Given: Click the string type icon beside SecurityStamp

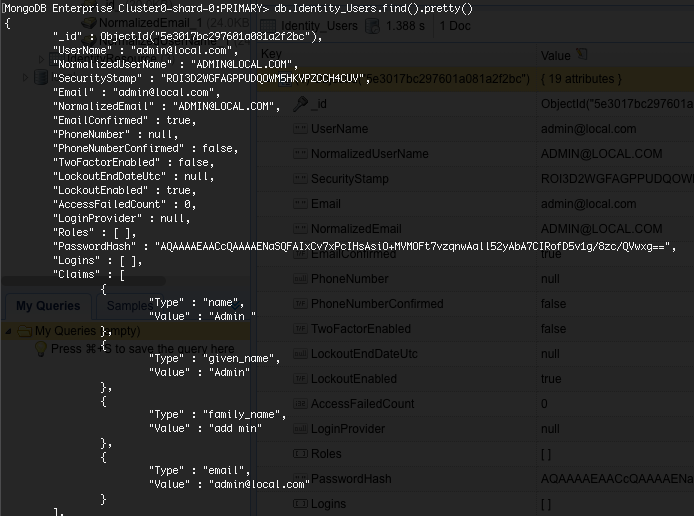Looking at the screenshot, I should 300,179.
